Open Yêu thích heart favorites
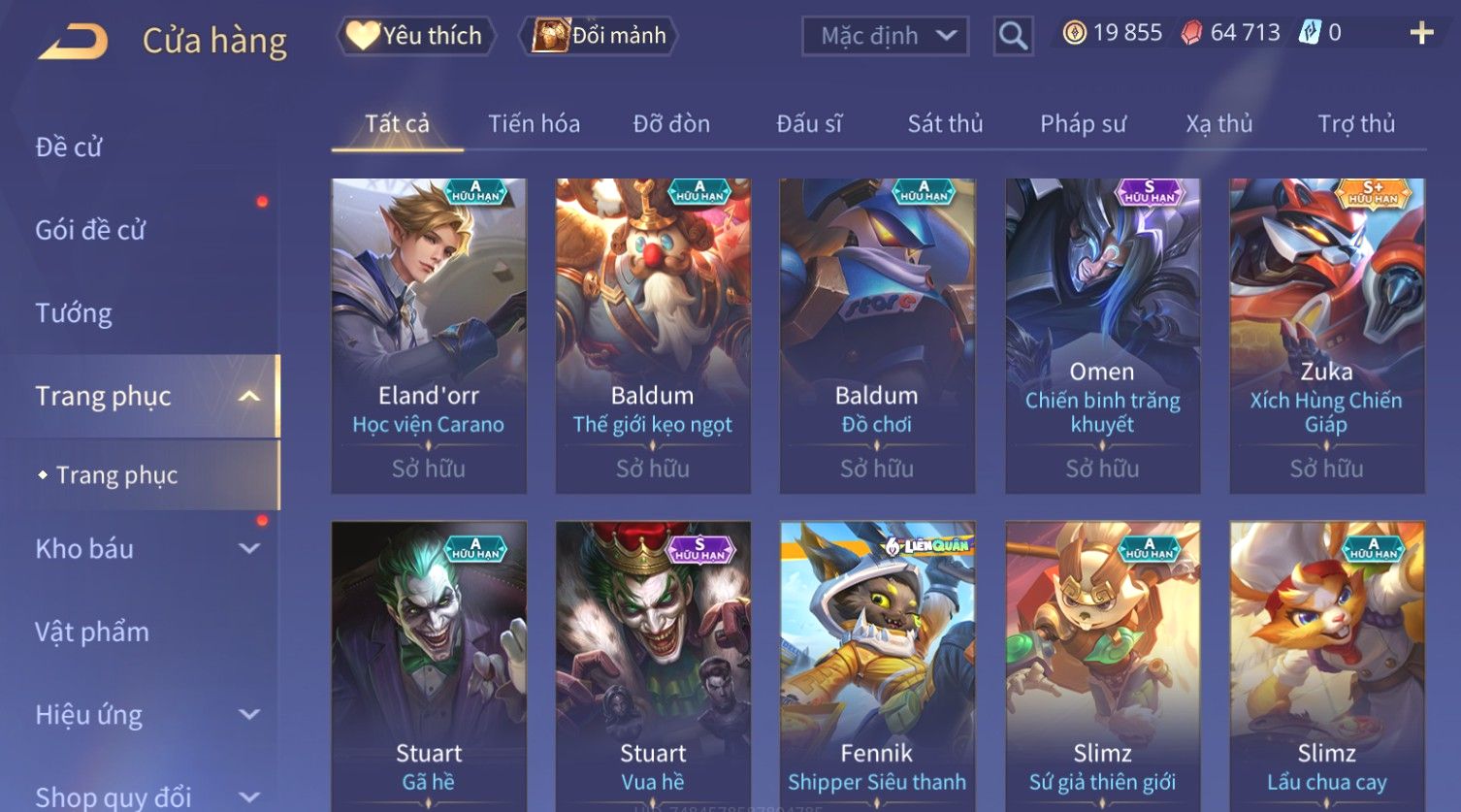Screen dimensions: 1461x812 [x=416, y=36]
